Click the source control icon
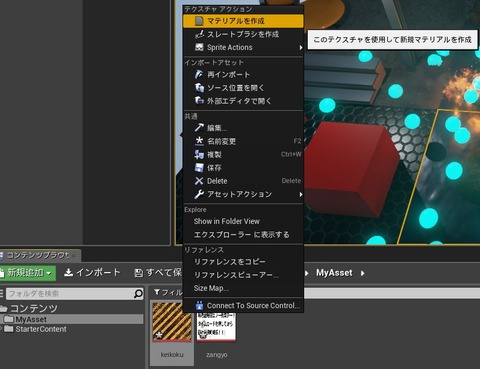Image resolution: width=480 pixels, height=369 pixels. pos(199,305)
